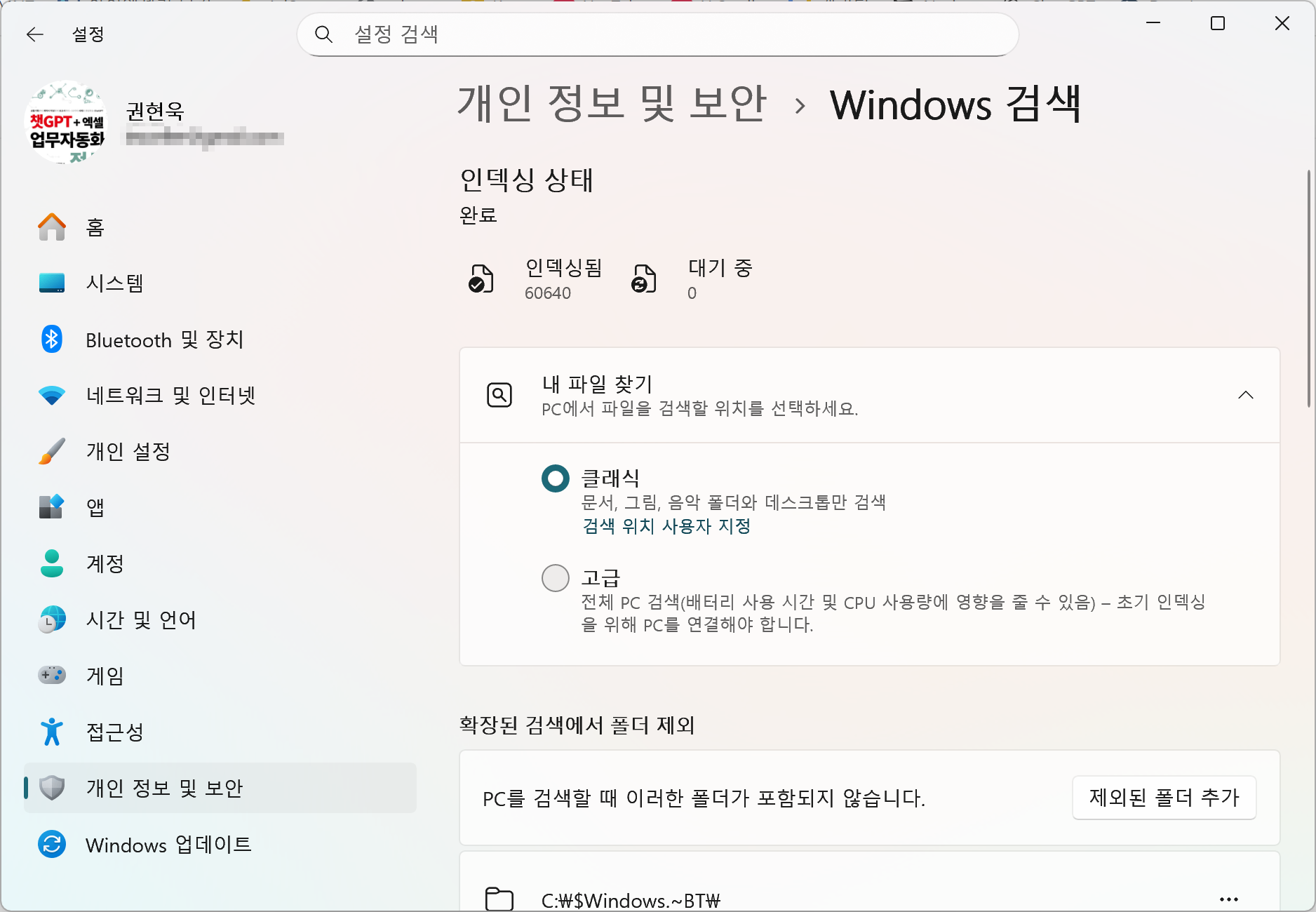
Task: Open the 시스템 settings page
Action: coord(220,283)
